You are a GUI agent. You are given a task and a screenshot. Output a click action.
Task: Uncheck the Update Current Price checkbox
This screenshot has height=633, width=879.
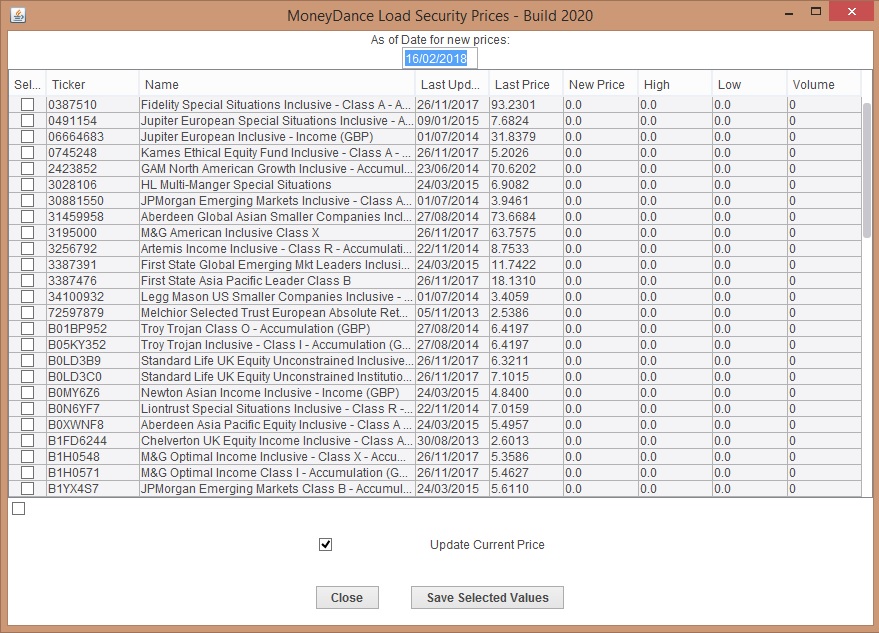pyautogui.click(x=325, y=544)
